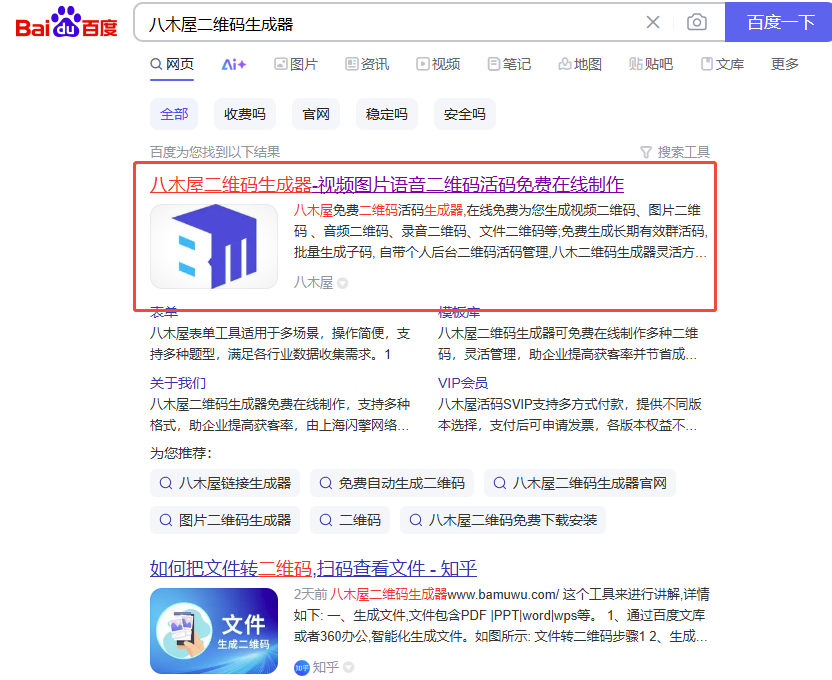Open 如何把文件转二维码 知乎 result link
This screenshot has height=680, width=832.
point(314,569)
